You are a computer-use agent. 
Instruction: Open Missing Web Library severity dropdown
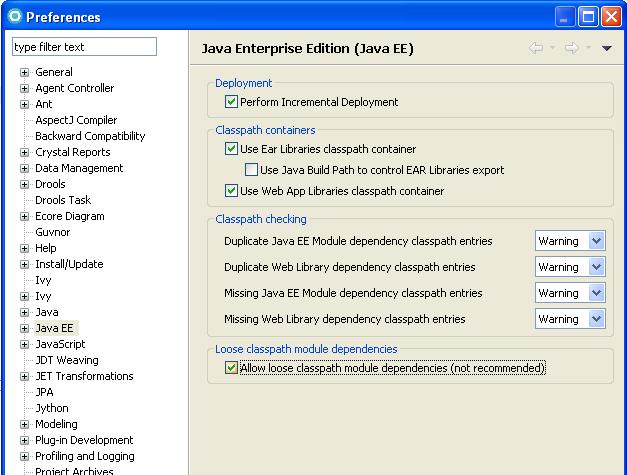(x=596, y=319)
